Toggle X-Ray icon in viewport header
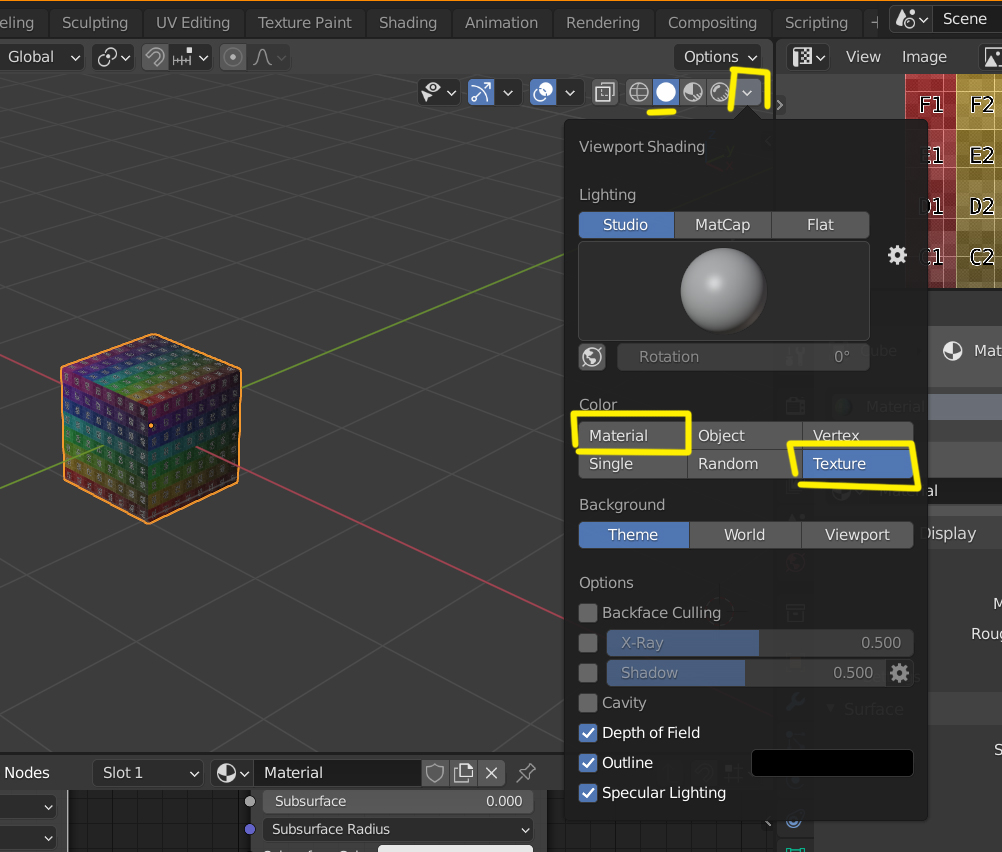 pos(605,93)
